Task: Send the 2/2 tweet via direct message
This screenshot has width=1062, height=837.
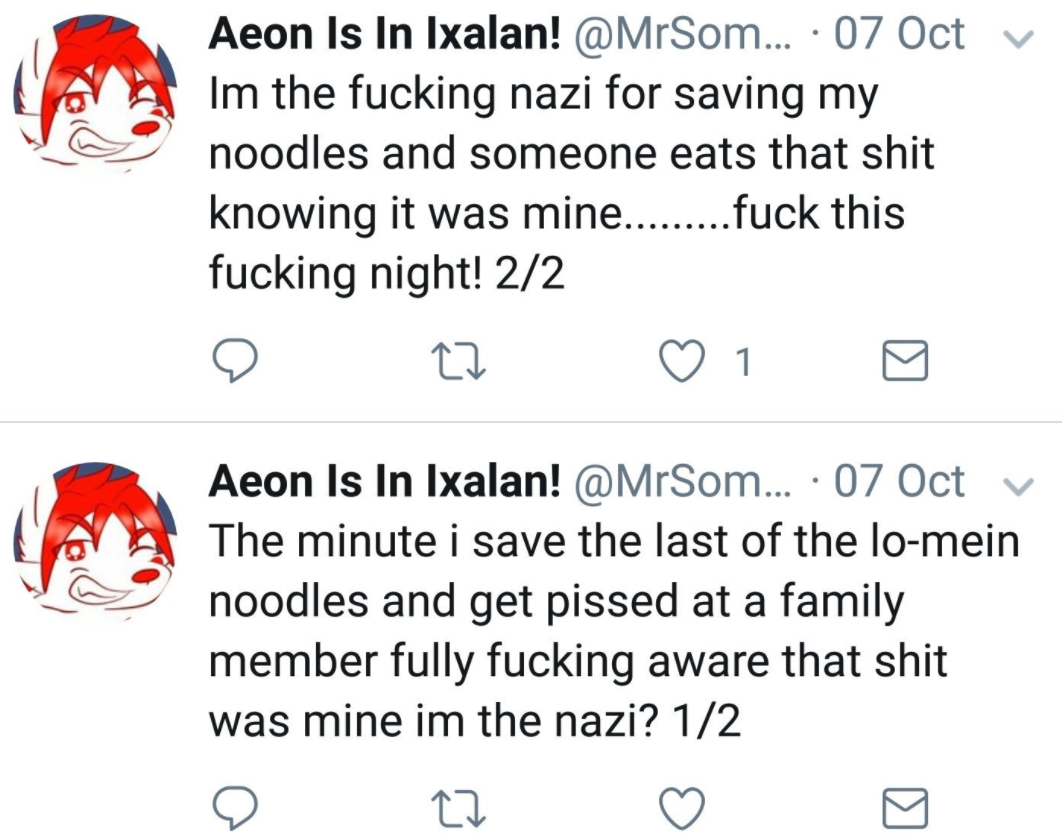Action: pos(905,361)
